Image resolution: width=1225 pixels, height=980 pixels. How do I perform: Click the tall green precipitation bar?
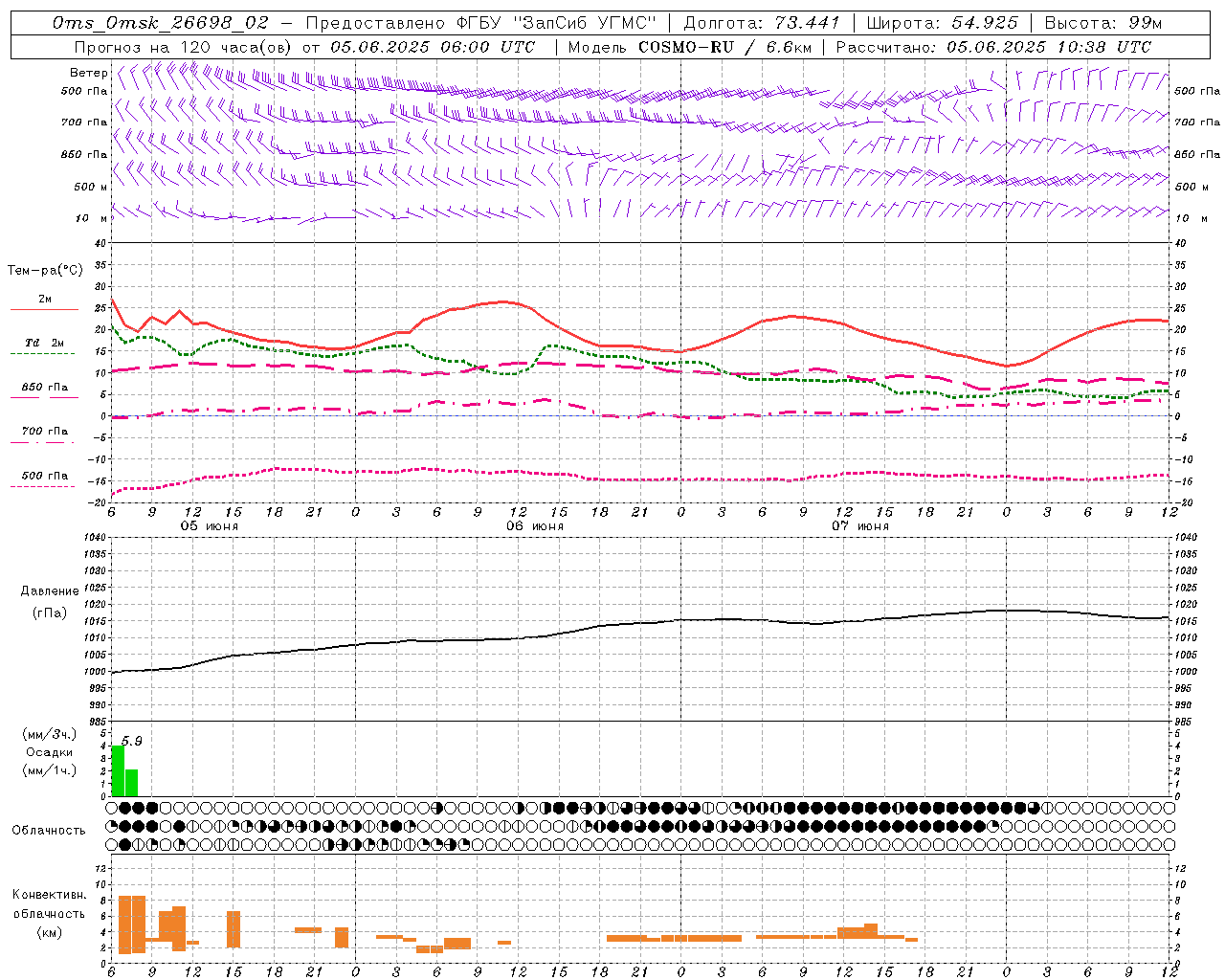coord(118,770)
